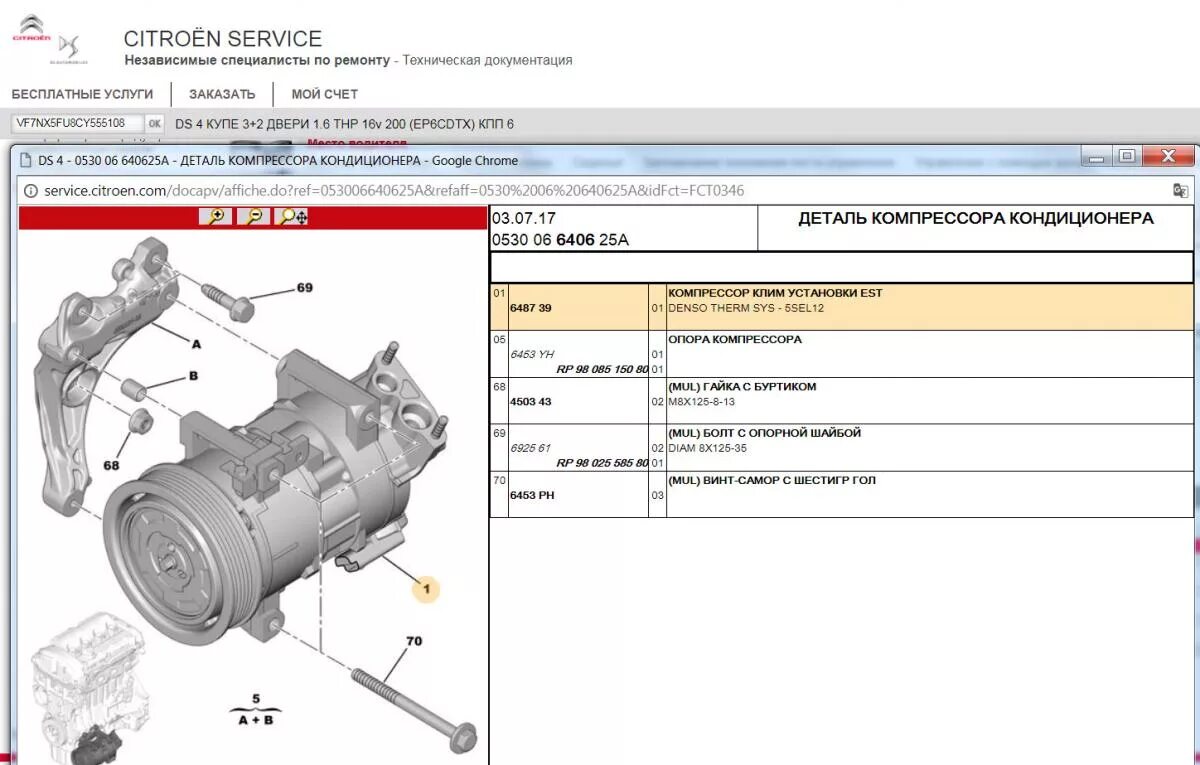Select part number 6453 YH
1200x765 pixels.
[531, 354]
